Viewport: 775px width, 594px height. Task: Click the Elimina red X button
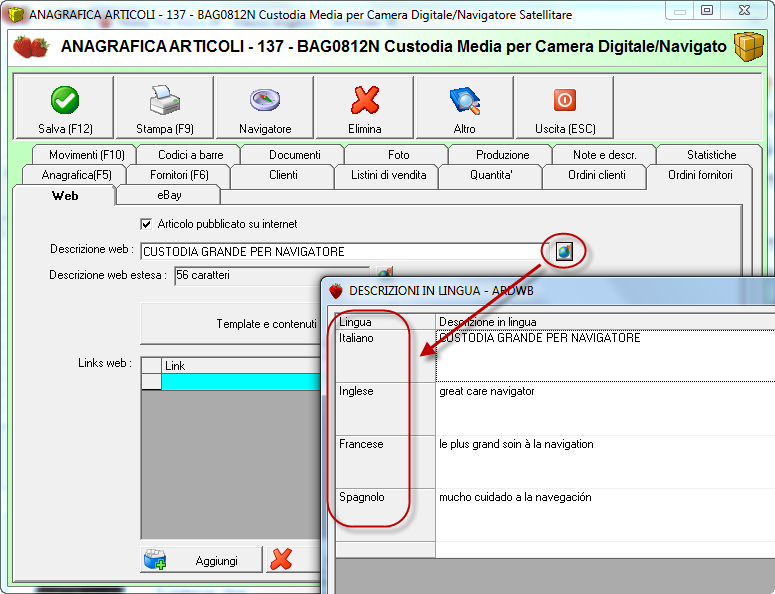(365, 108)
